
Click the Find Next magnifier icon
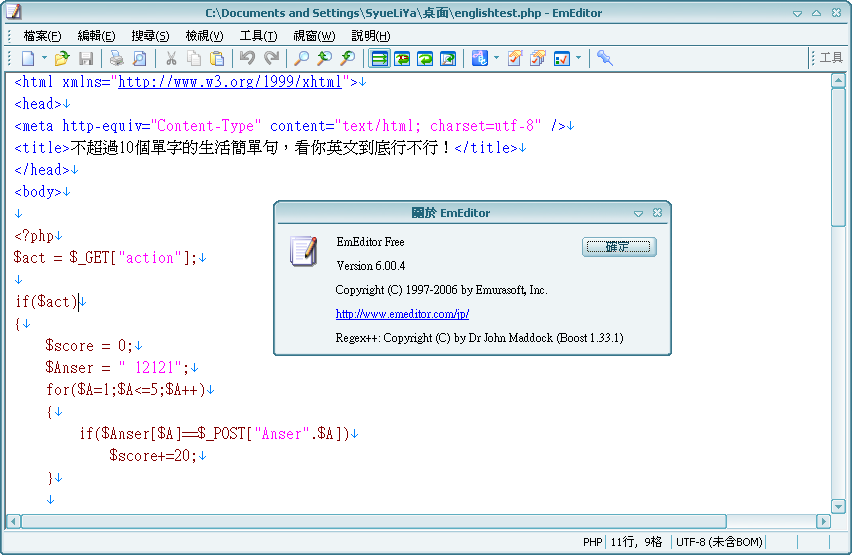pos(348,58)
